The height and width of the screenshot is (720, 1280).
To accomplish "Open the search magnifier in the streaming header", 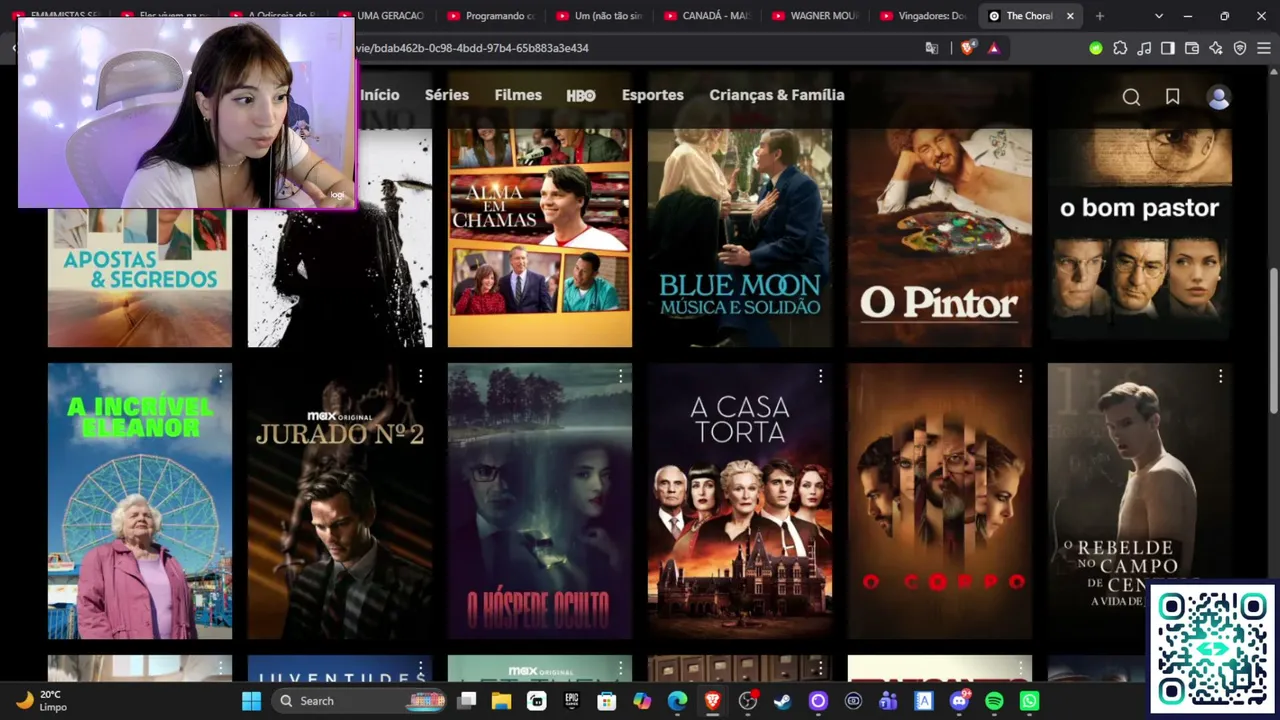I will coord(1131,97).
